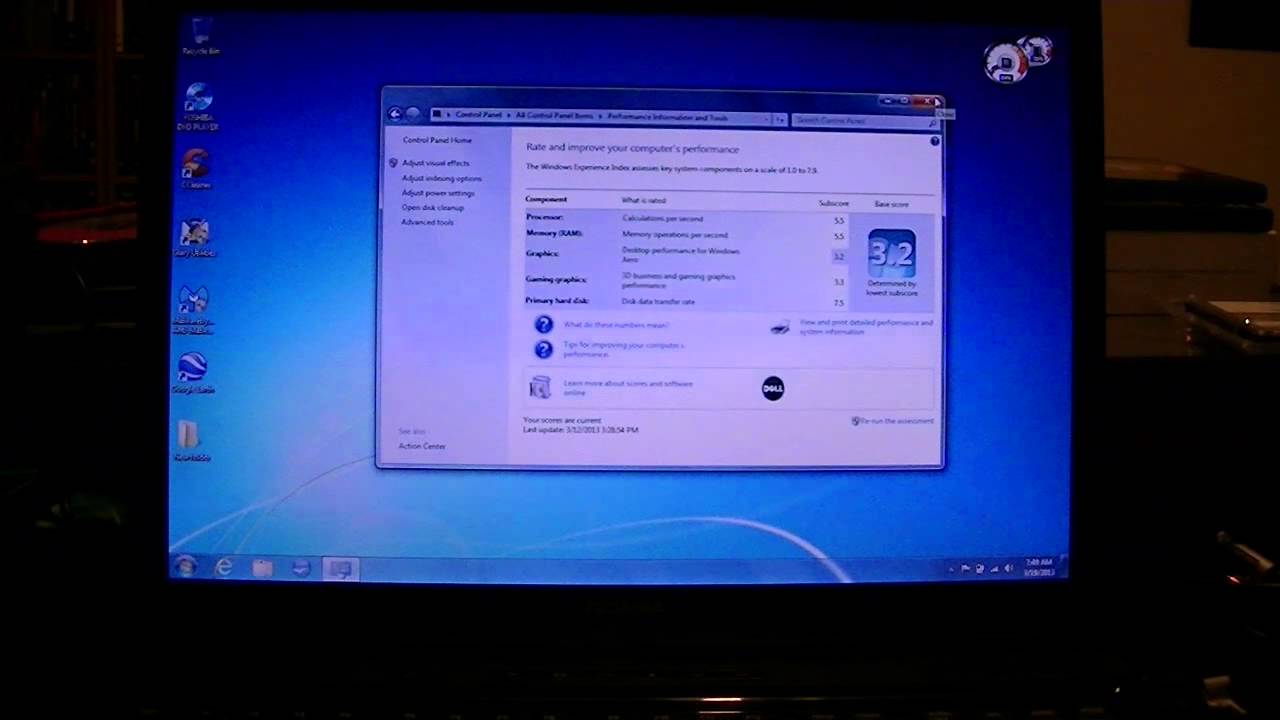Open Windows Explorer folder in taskbar
The height and width of the screenshot is (720, 1280).
pyautogui.click(x=262, y=568)
